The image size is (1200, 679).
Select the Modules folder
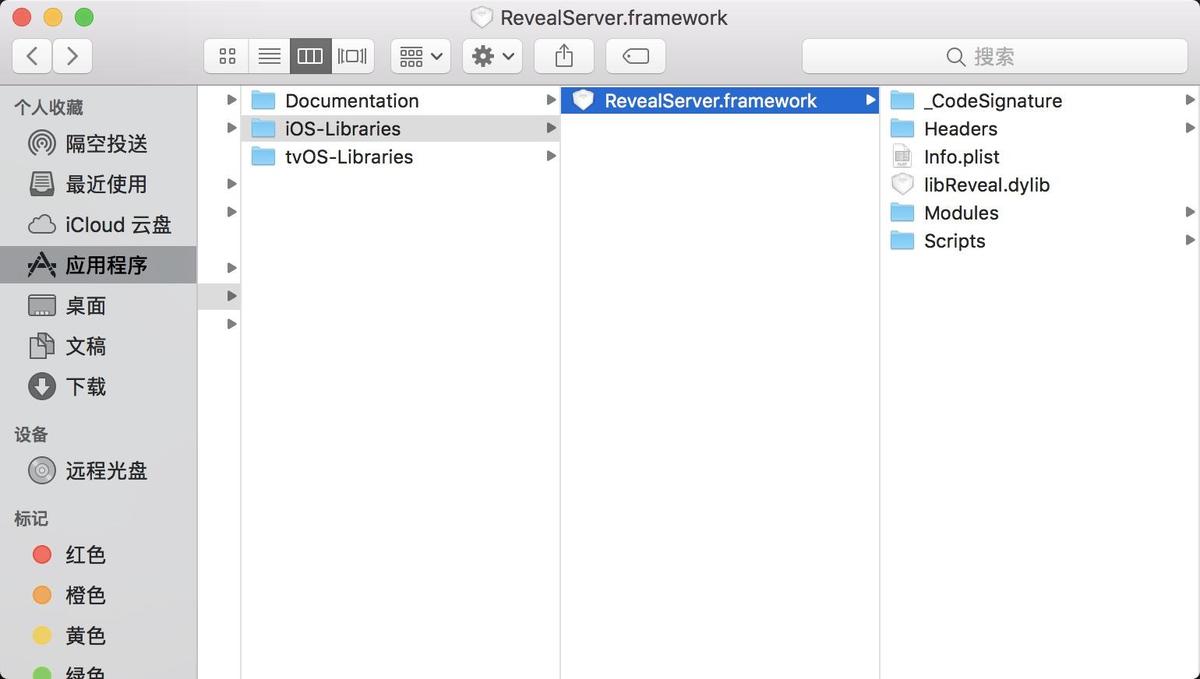tap(1040, 213)
